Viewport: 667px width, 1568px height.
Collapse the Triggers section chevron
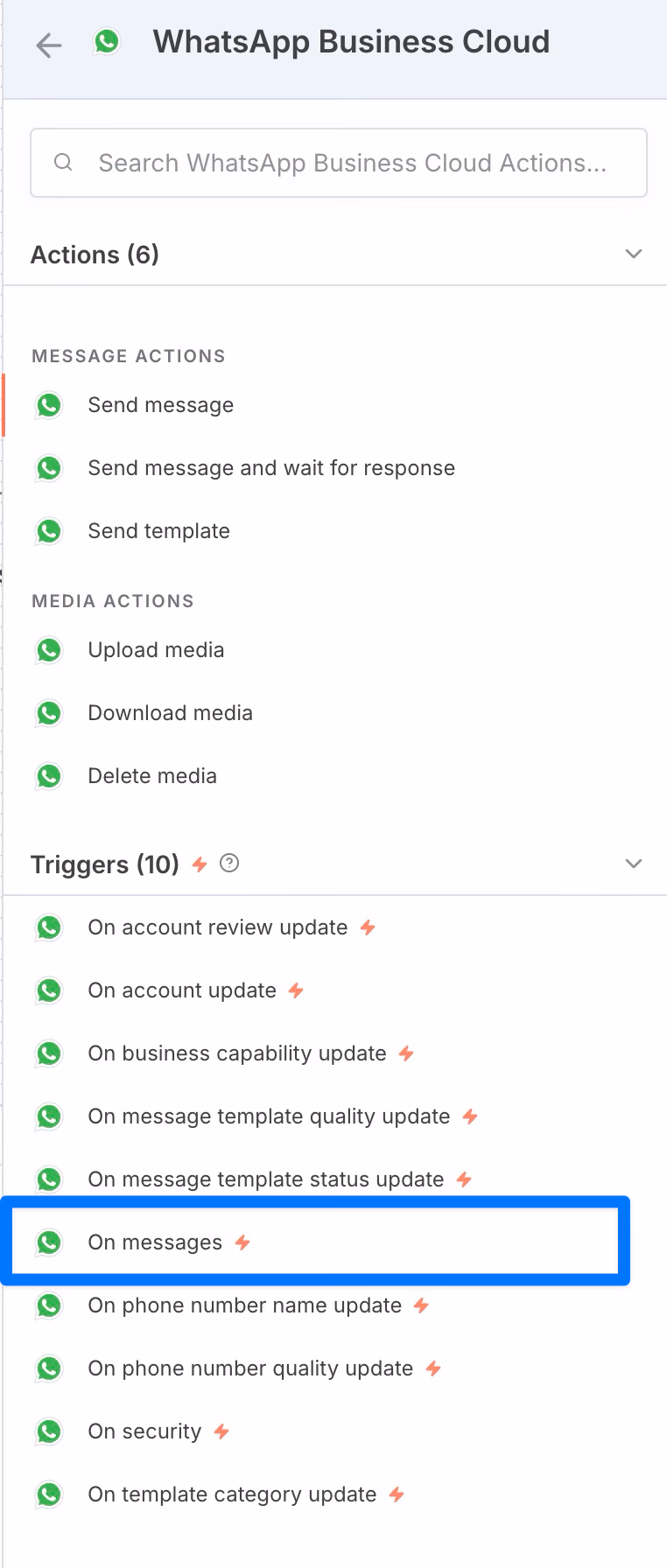coord(634,864)
